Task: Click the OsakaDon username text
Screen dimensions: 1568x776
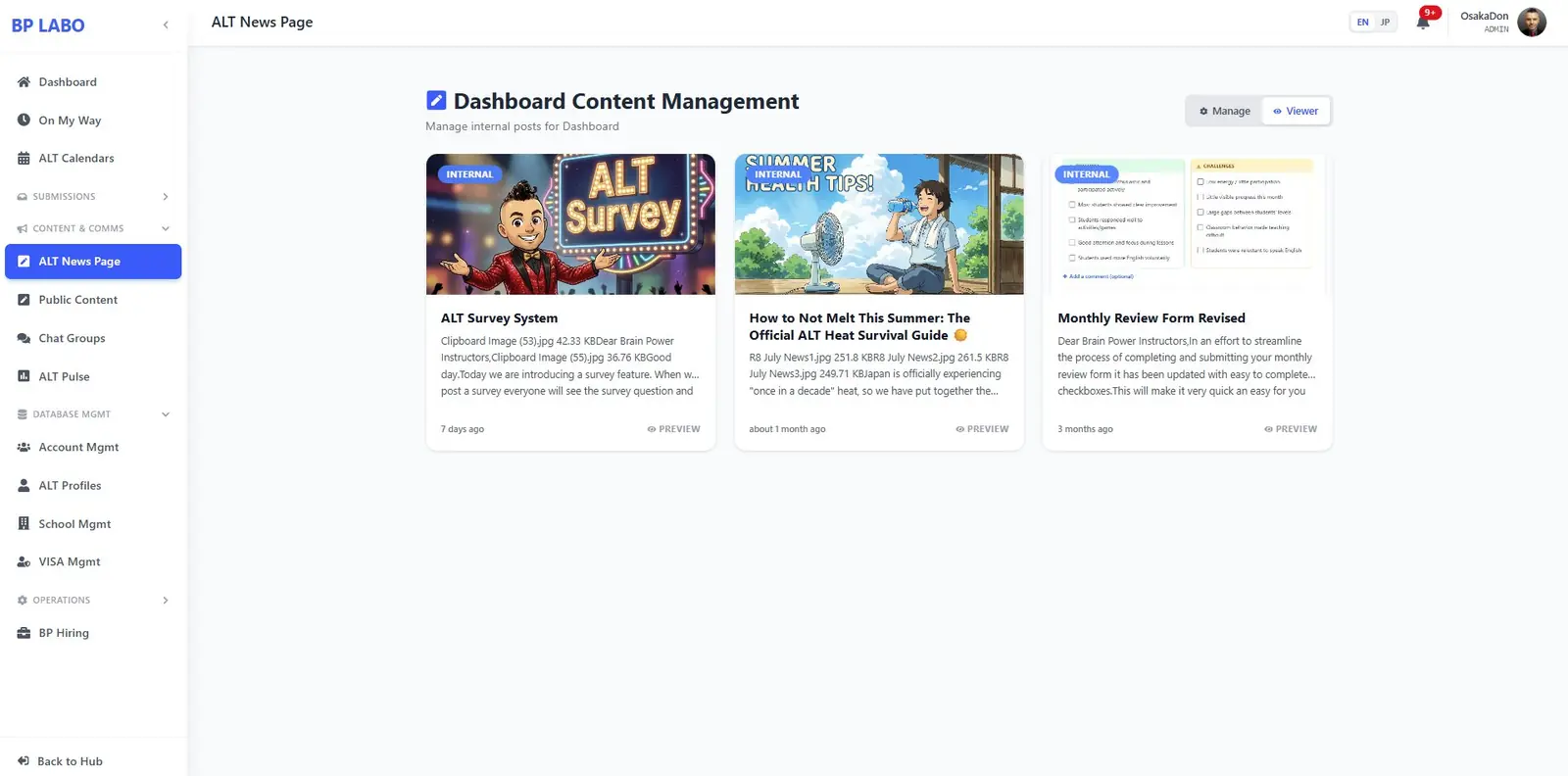Action: point(1485,16)
